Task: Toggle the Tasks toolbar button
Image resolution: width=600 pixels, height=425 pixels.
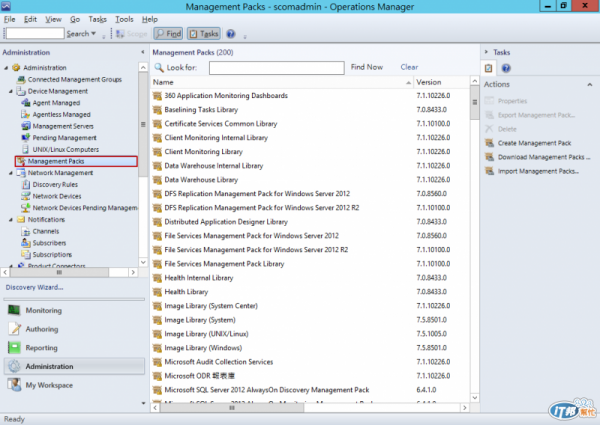Action: pos(204,34)
